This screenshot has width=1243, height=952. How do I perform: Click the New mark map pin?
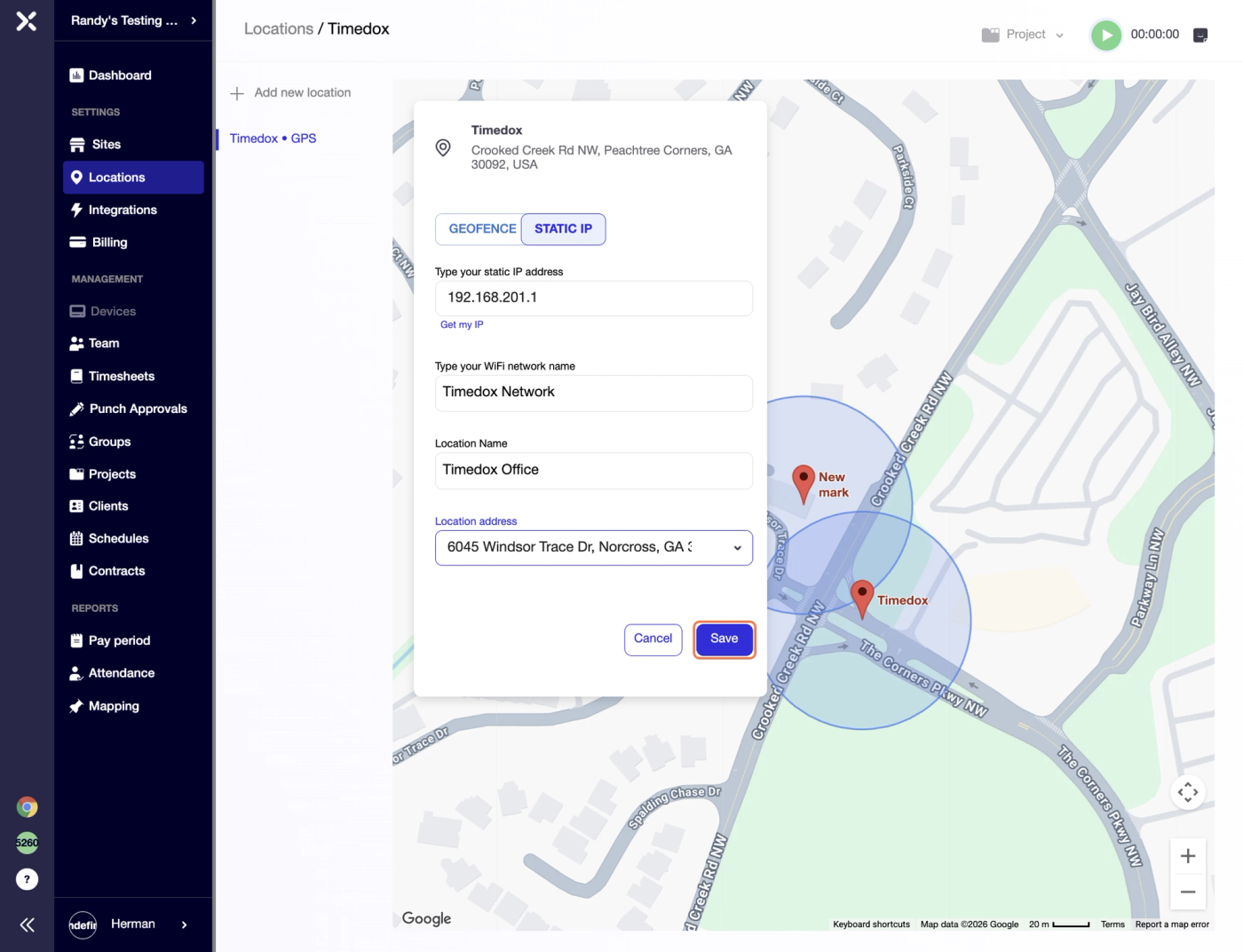tap(804, 484)
